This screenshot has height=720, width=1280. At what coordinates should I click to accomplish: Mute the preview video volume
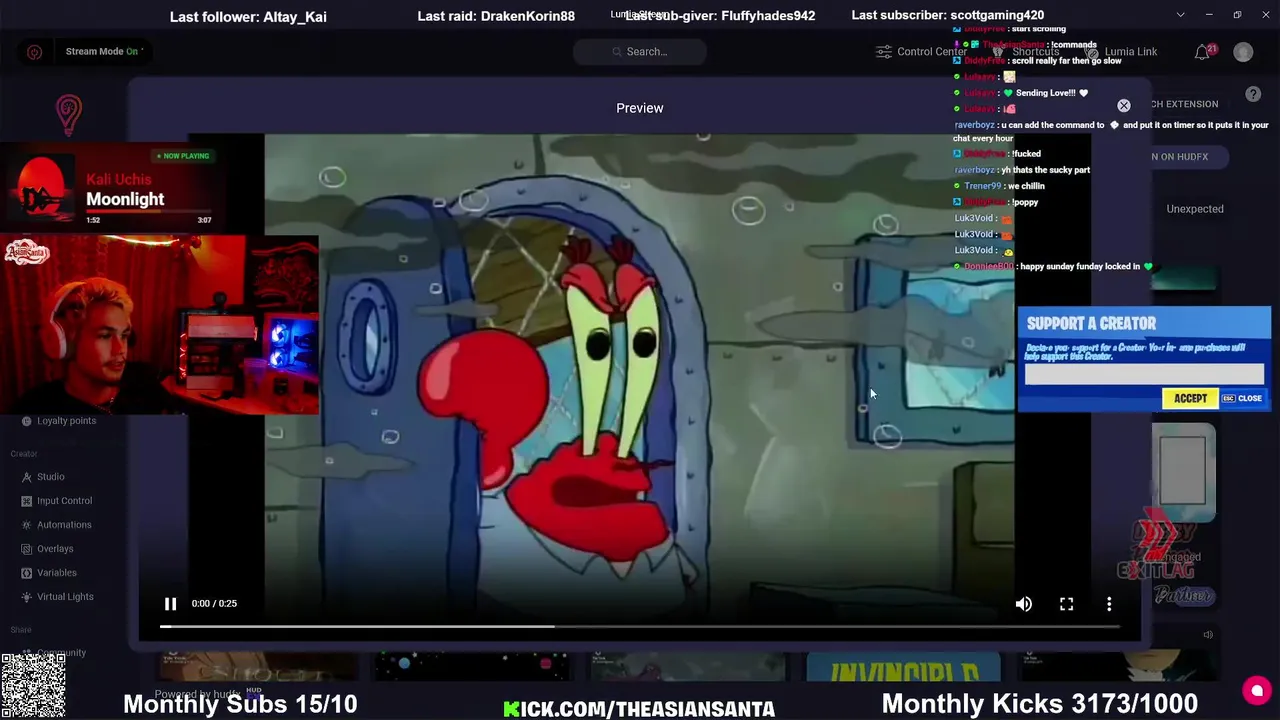1023,604
